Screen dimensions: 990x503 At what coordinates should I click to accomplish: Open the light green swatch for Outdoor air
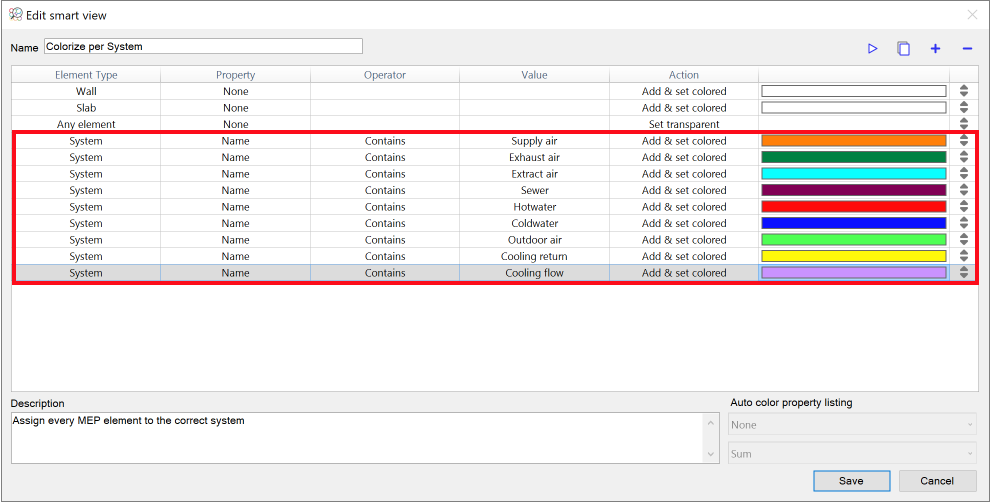(854, 240)
